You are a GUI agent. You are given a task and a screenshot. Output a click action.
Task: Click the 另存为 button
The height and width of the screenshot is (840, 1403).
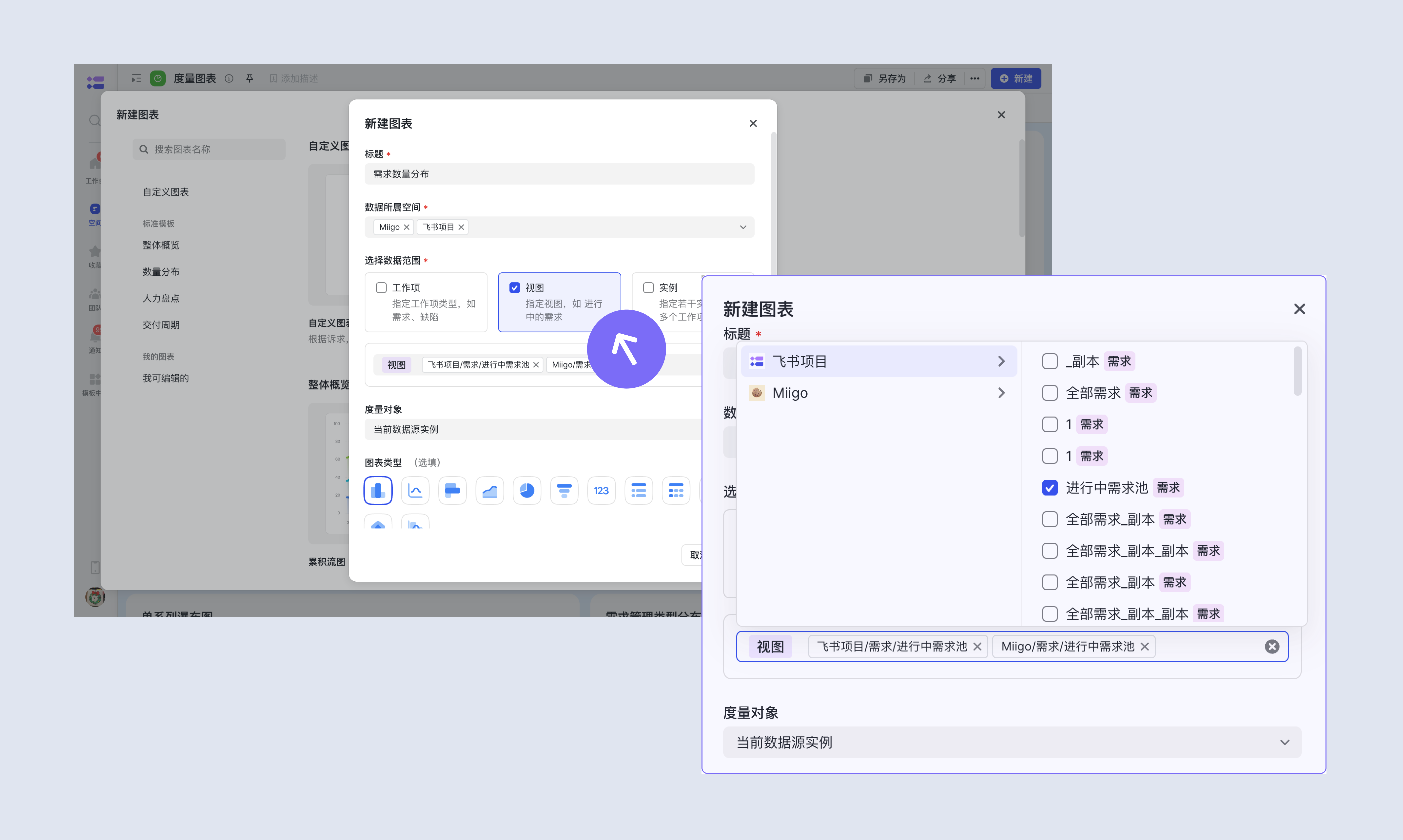pyautogui.click(x=885, y=78)
